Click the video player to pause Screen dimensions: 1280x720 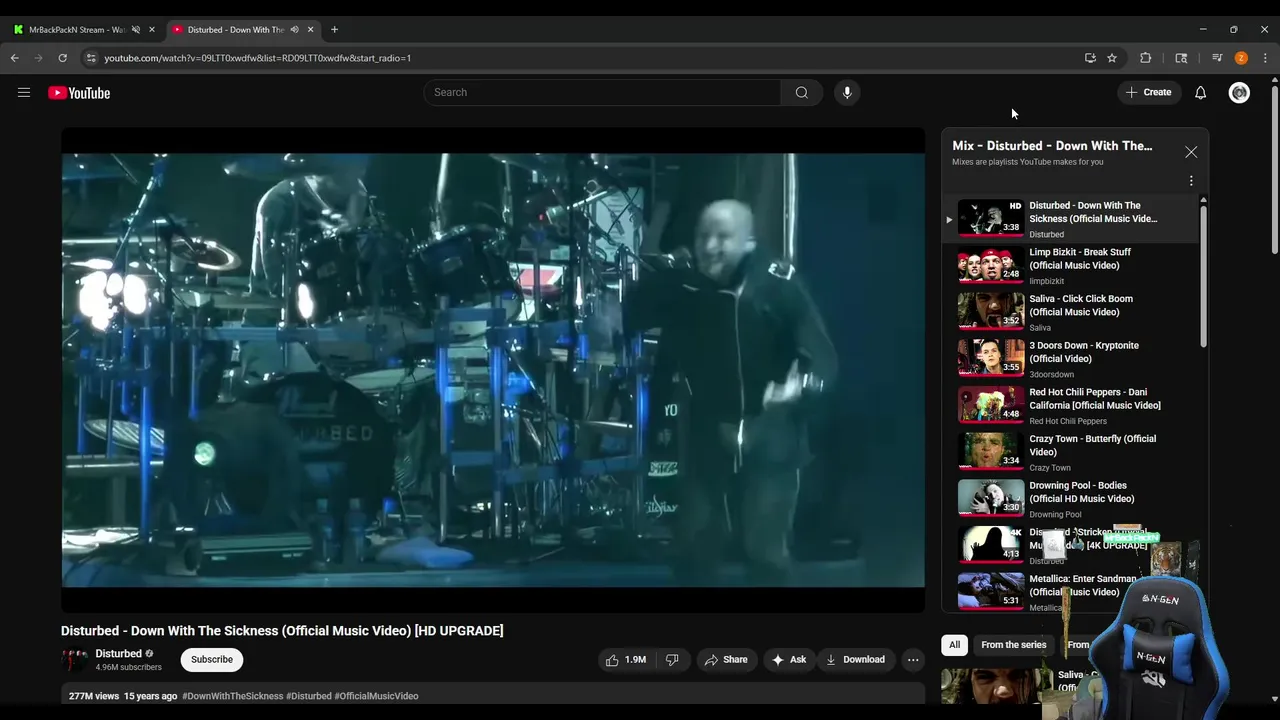tap(493, 370)
